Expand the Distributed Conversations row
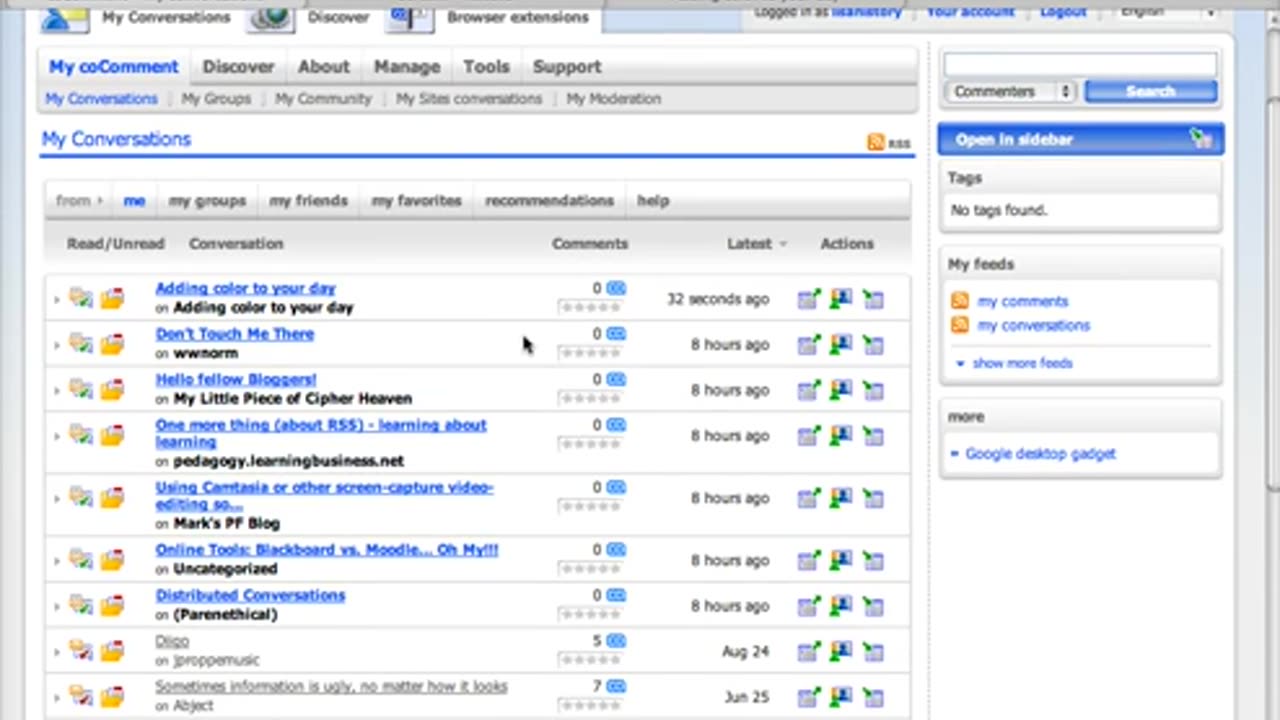 (56, 606)
